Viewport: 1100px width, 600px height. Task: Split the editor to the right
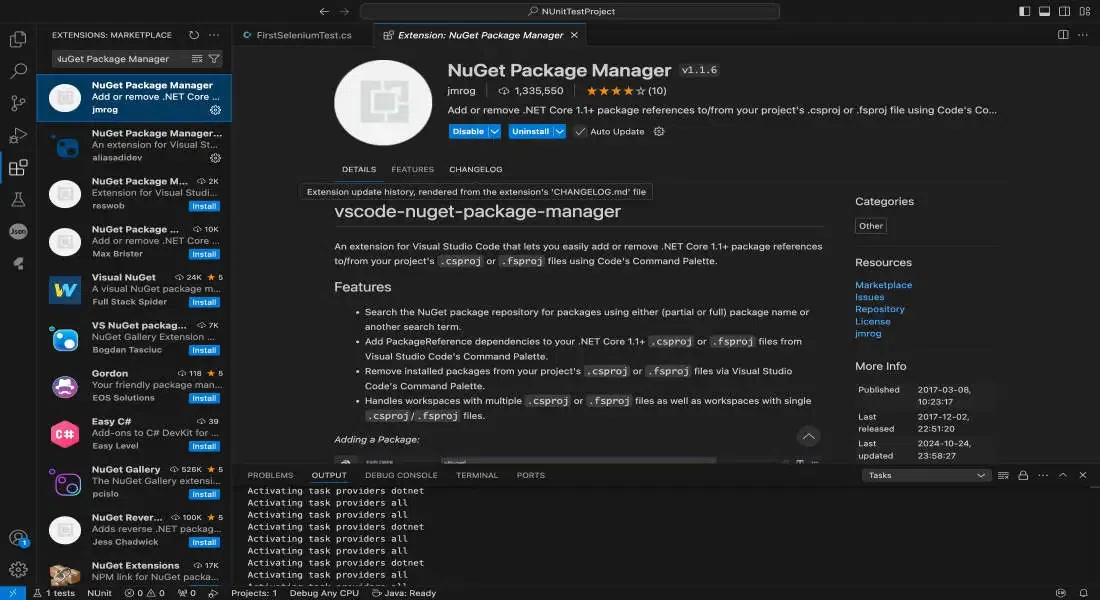point(1063,35)
